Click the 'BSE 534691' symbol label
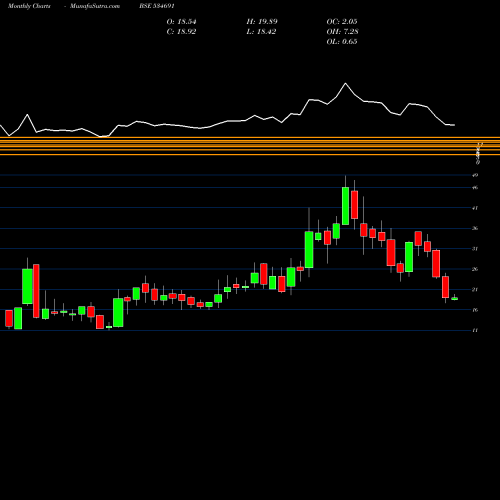The width and height of the screenshot is (500, 500). (157, 6)
